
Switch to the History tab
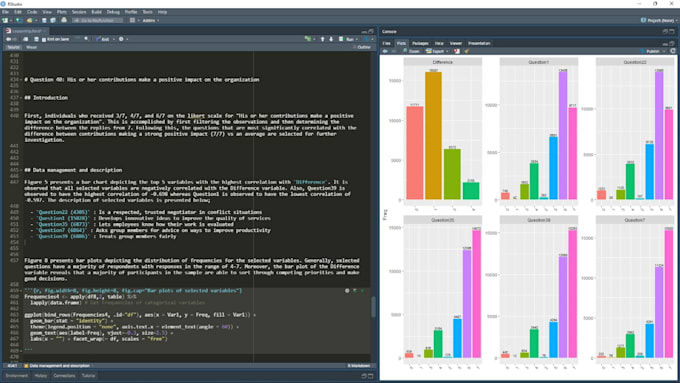click(41, 376)
